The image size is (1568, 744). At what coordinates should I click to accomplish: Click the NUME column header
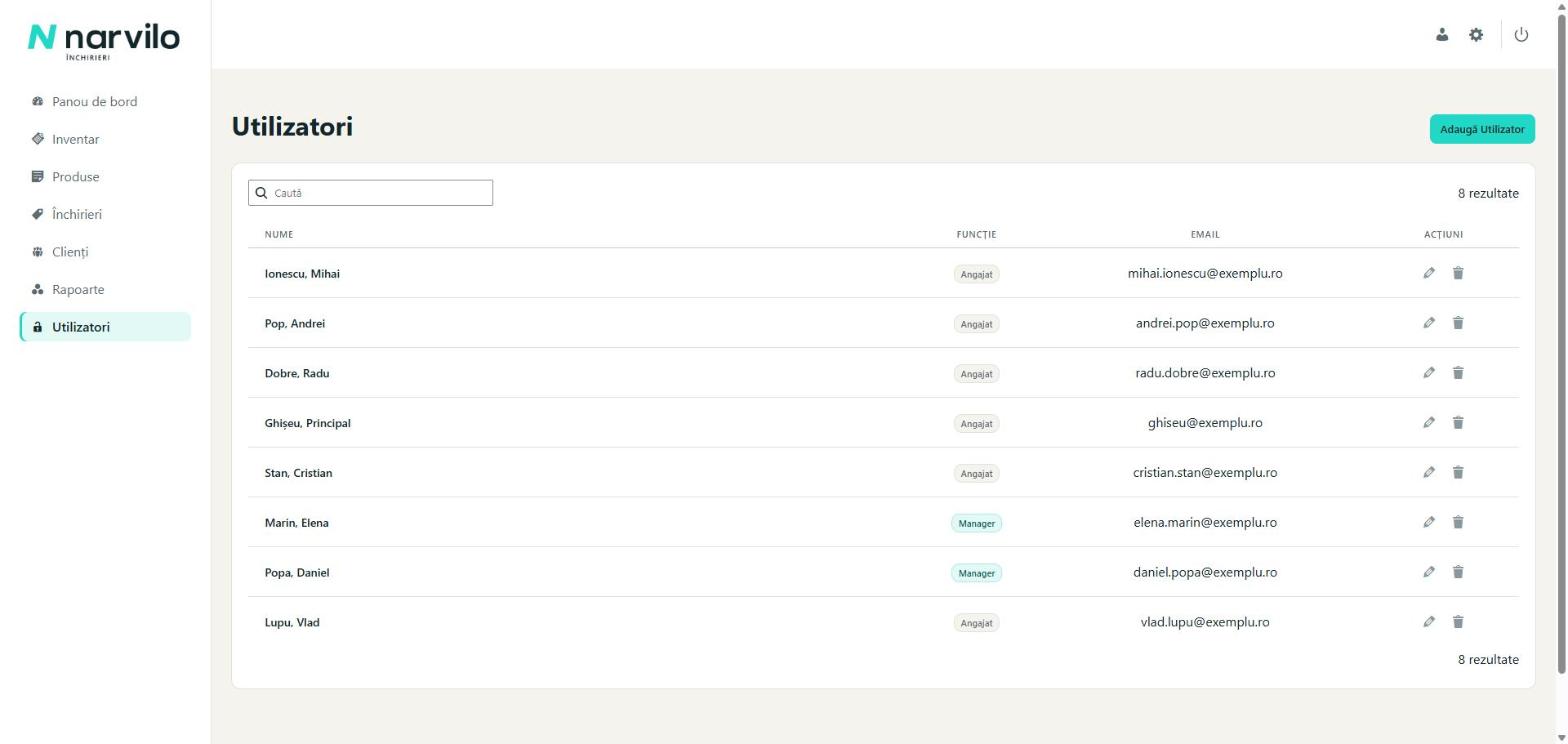point(279,235)
